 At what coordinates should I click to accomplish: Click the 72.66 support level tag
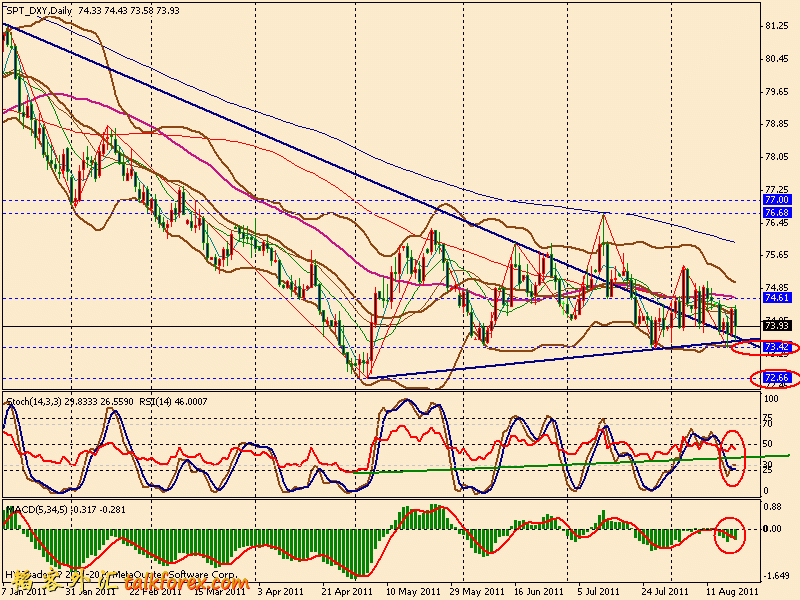(777, 378)
